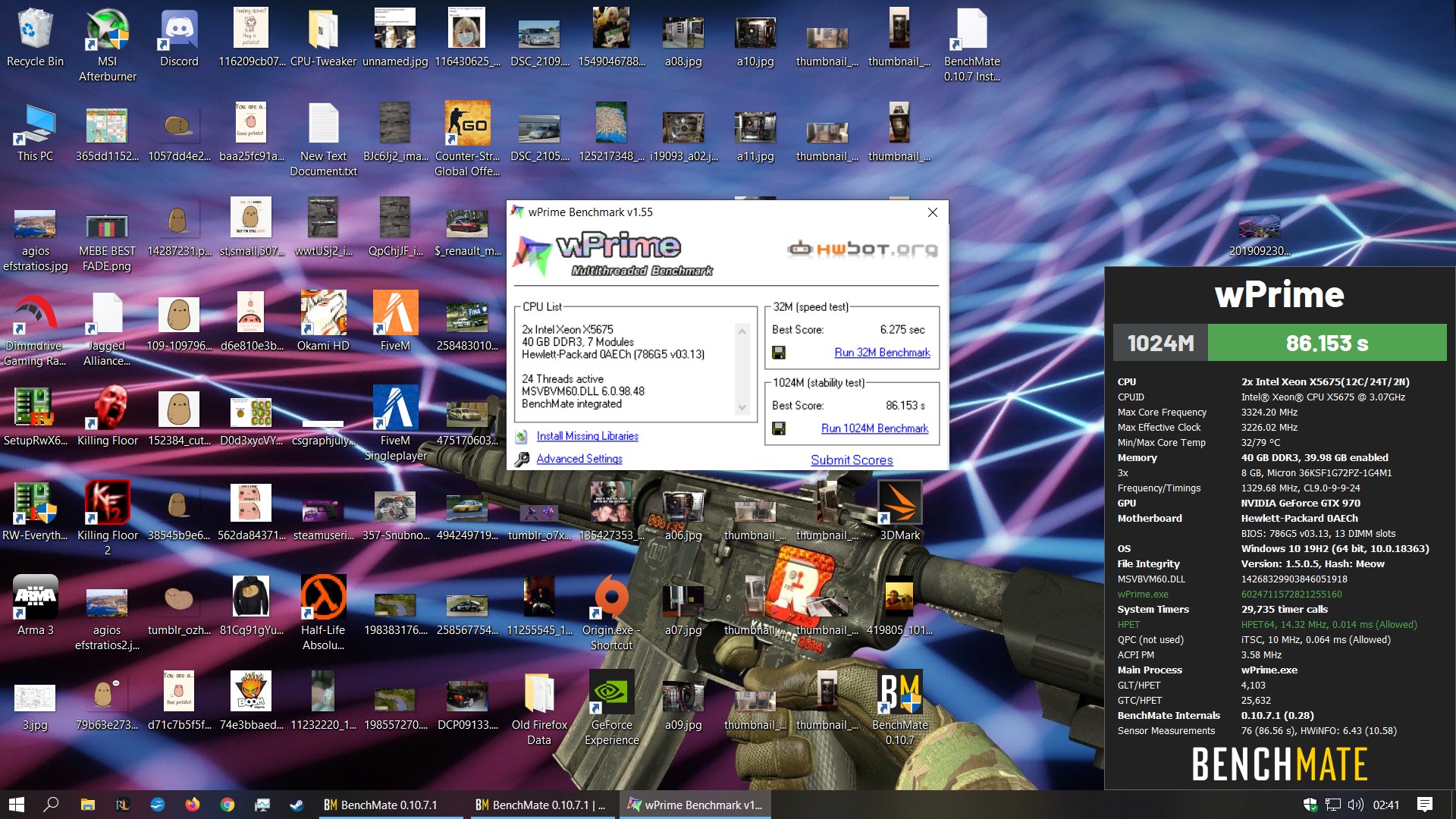Select the BenchMate 0.10.7 installer icon
1456x819 pixels.
(971, 45)
